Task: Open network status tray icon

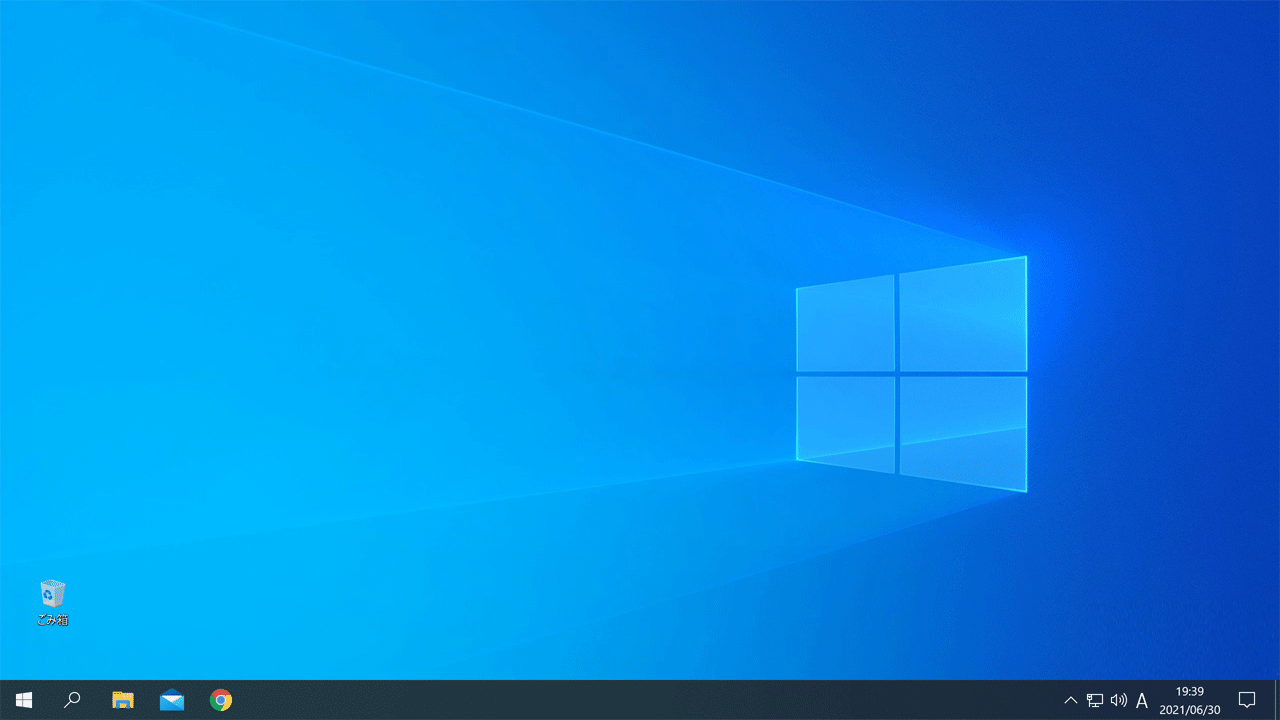Action: pos(1095,700)
